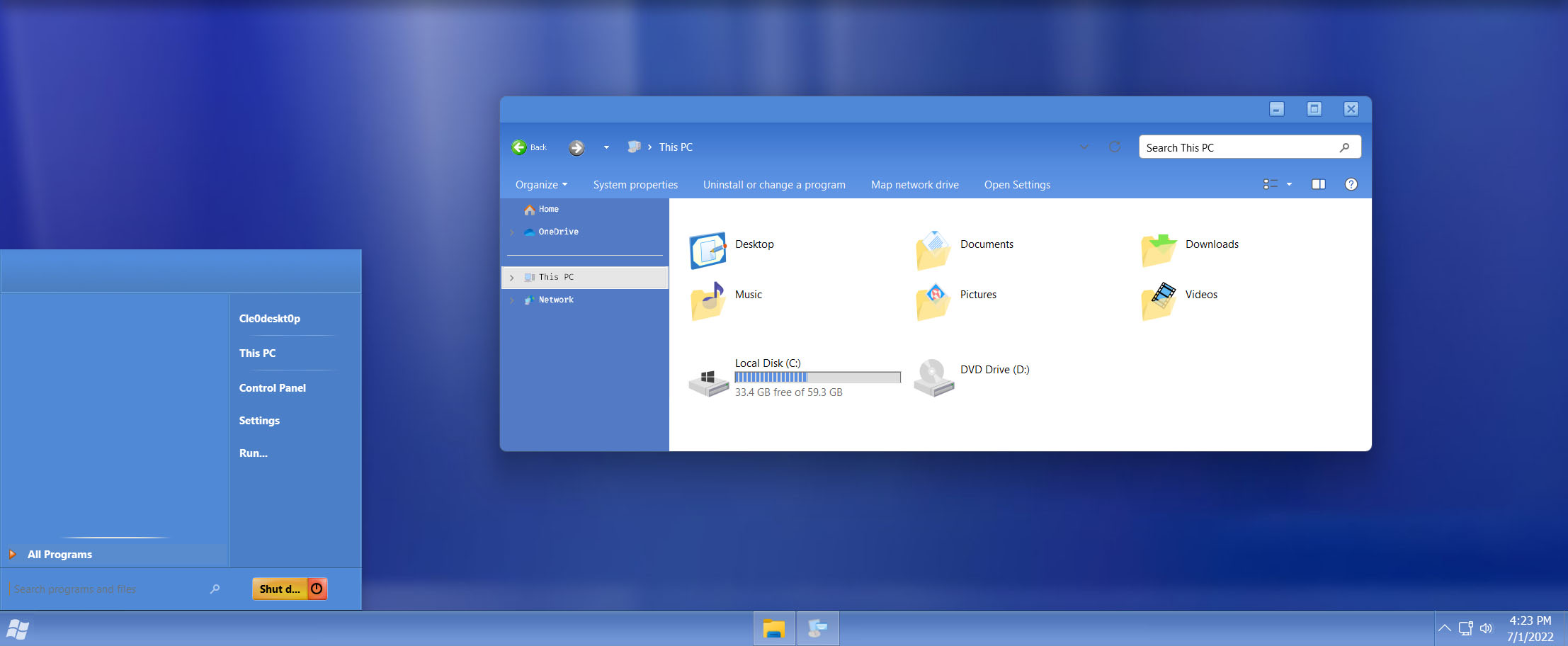The image size is (1568, 646).
Task: Click System properties in the toolbar
Action: pyautogui.click(x=635, y=184)
